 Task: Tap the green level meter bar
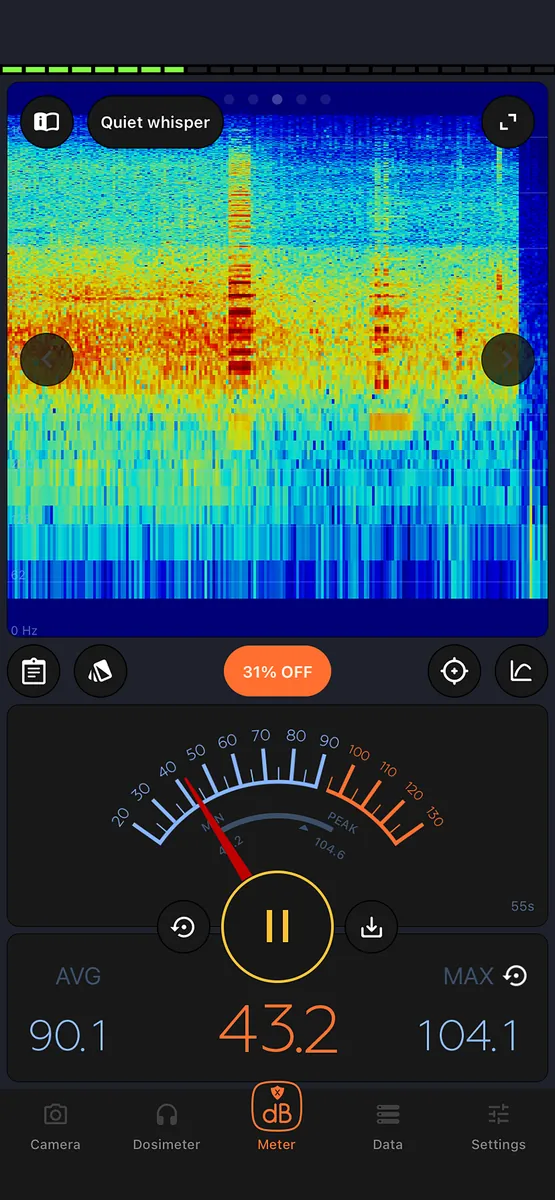click(x=93, y=70)
